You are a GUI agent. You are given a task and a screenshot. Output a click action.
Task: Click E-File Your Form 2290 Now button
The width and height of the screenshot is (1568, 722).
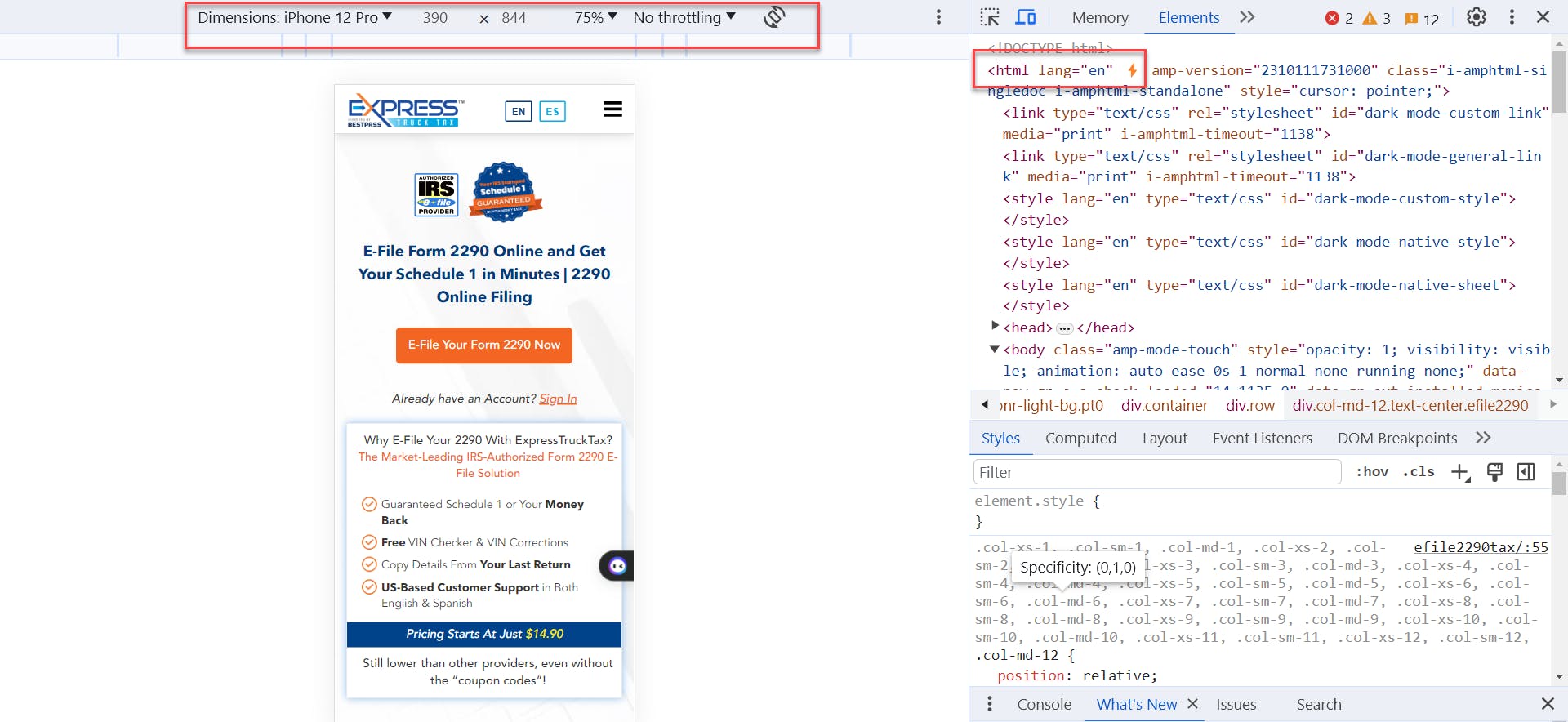484,345
